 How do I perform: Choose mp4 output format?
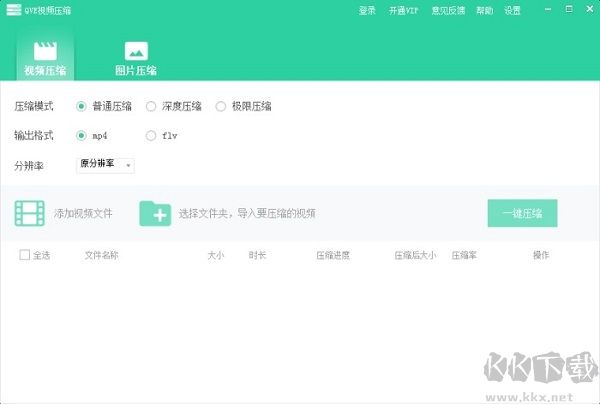[81, 135]
